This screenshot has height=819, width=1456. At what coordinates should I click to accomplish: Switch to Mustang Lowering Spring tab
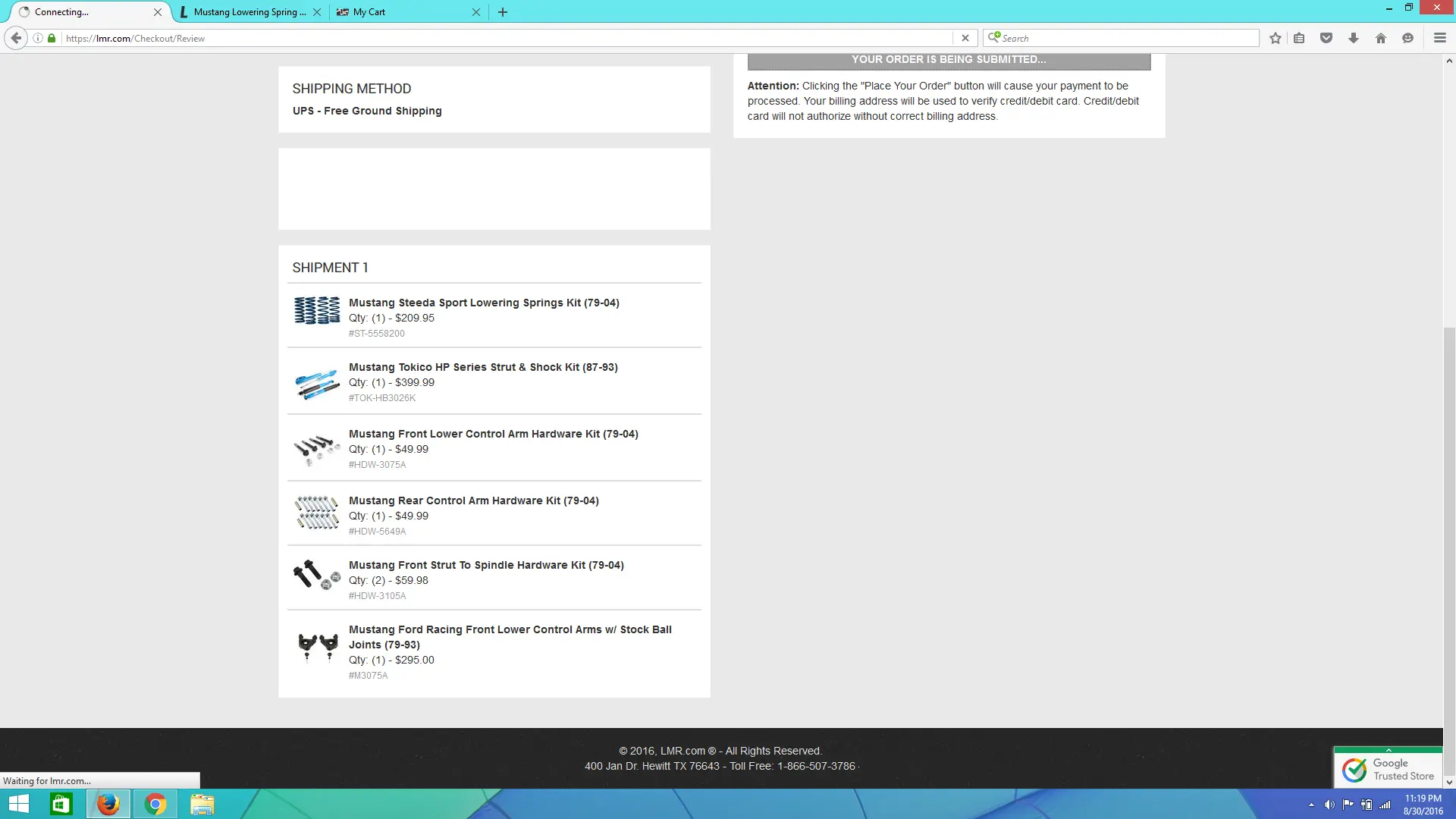pos(249,12)
